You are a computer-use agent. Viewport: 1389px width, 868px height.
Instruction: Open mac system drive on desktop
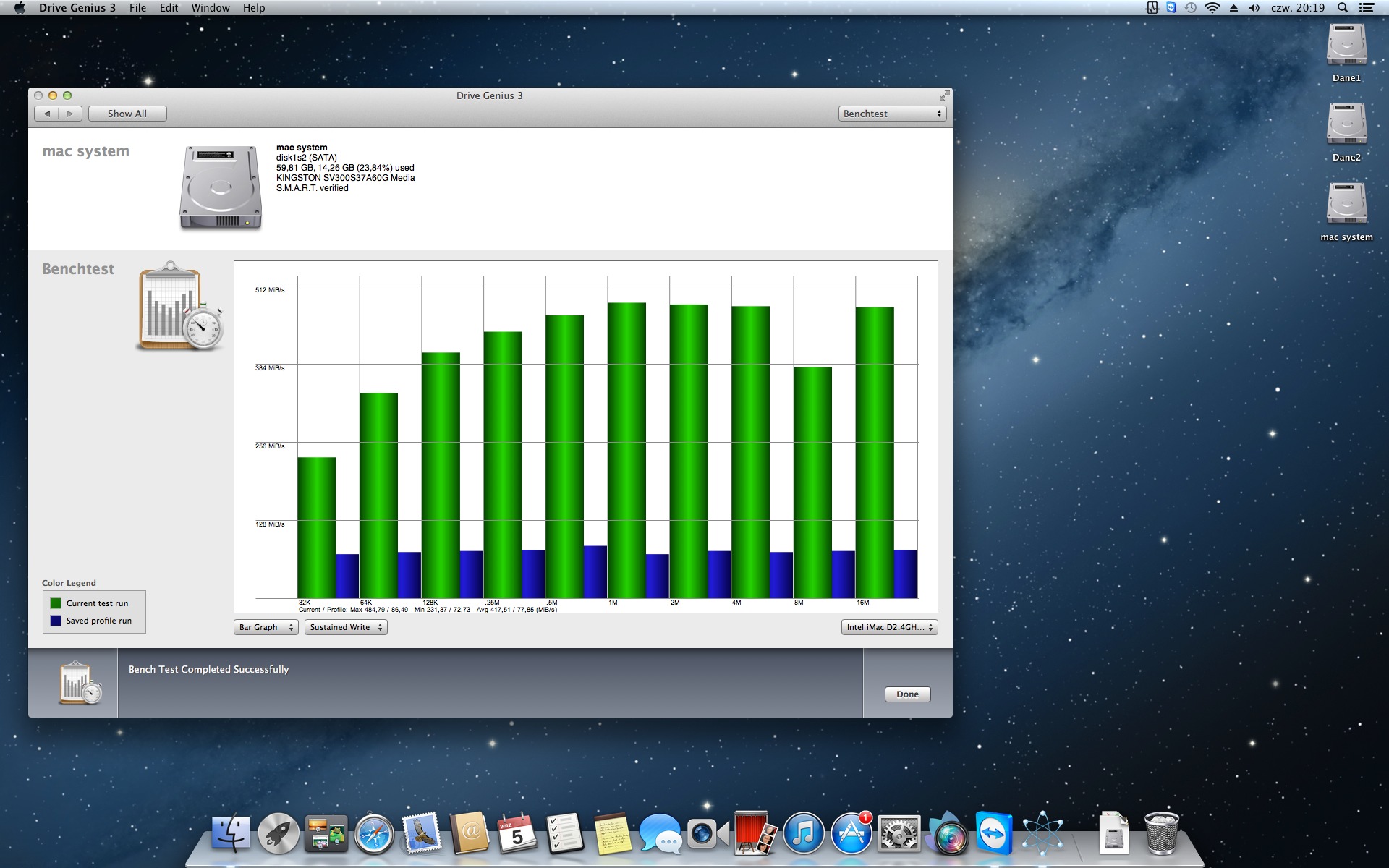point(1346,204)
